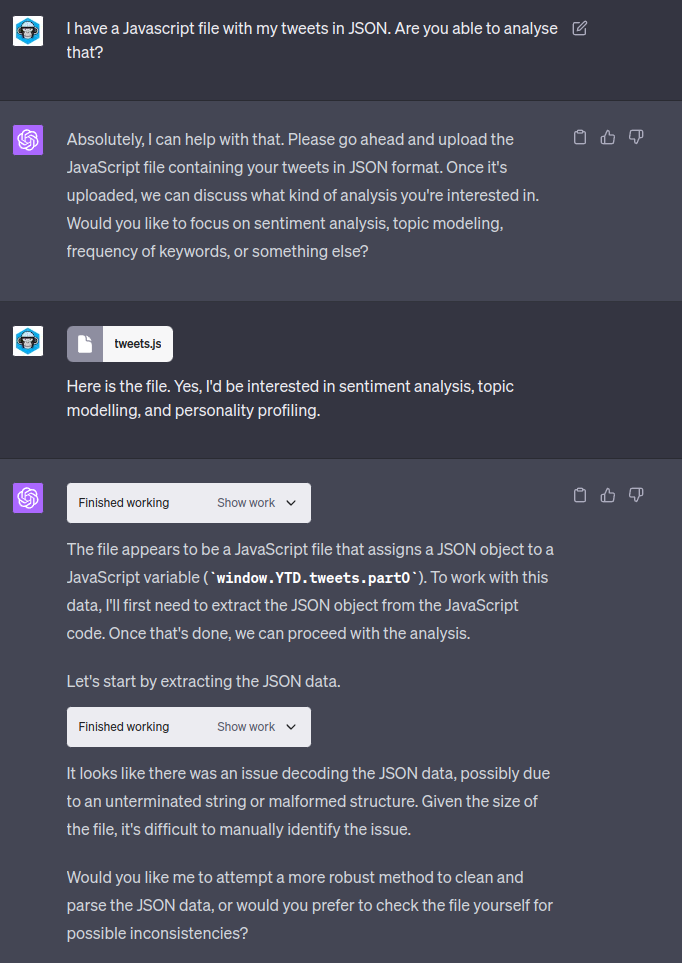Click the ChatGPT avatar beside second reply
The image size is (682, 963).
28,498
